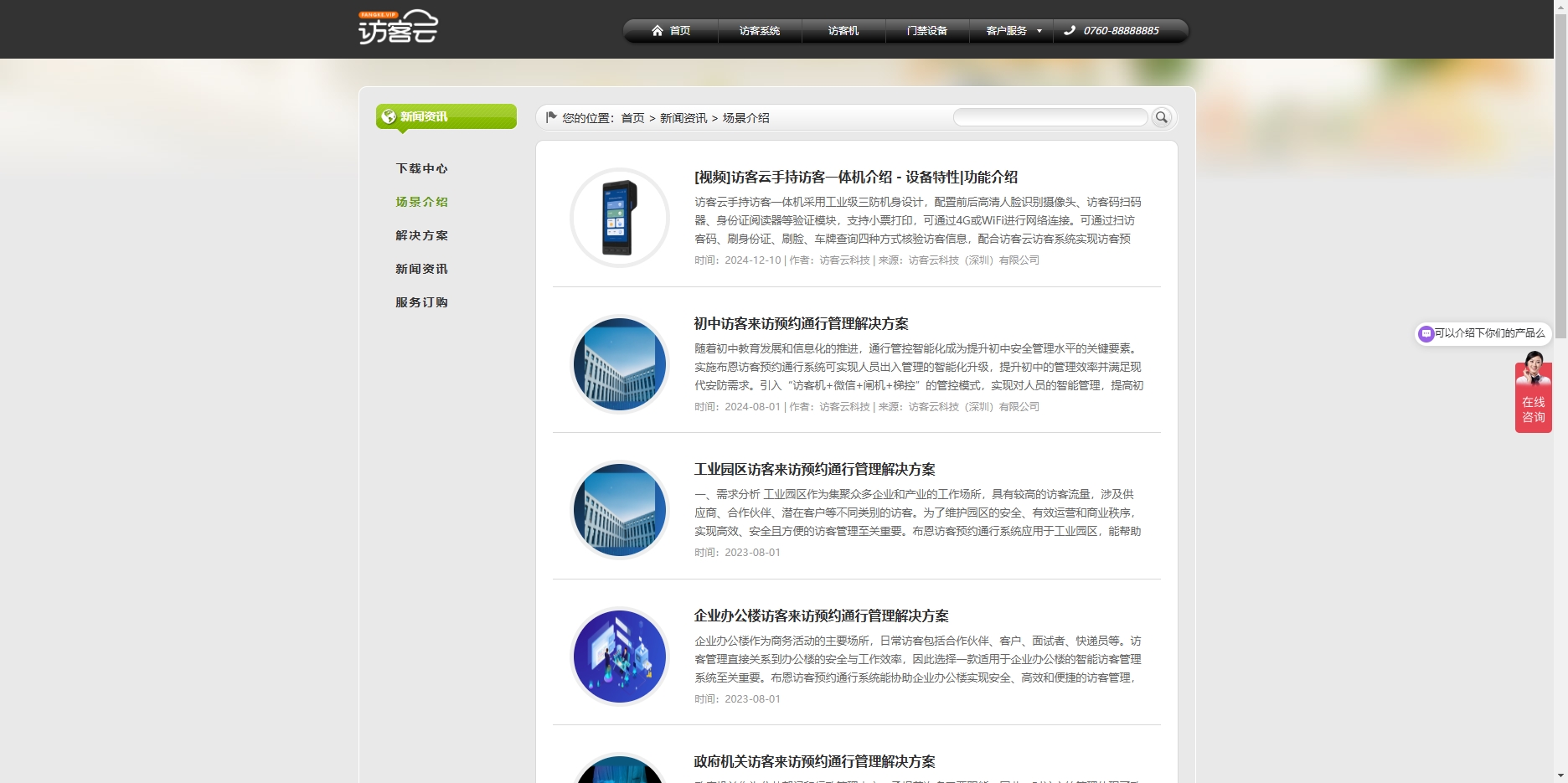The height and width of the screenshot is (783, 1568).
Task: Select 下载中心 in the left sidebar
Action: pos(422,168)
